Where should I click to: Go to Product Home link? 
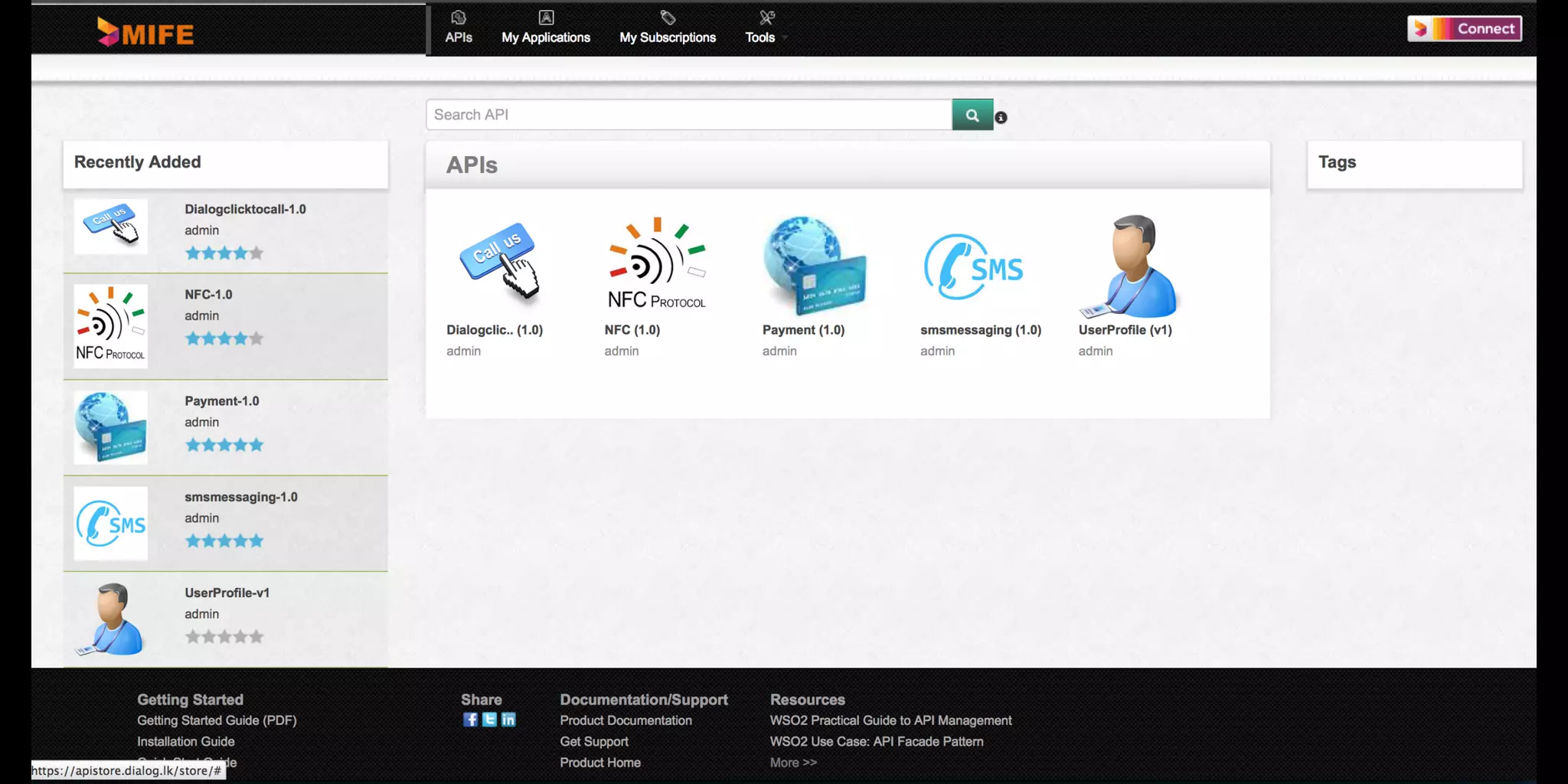[600, 763]
